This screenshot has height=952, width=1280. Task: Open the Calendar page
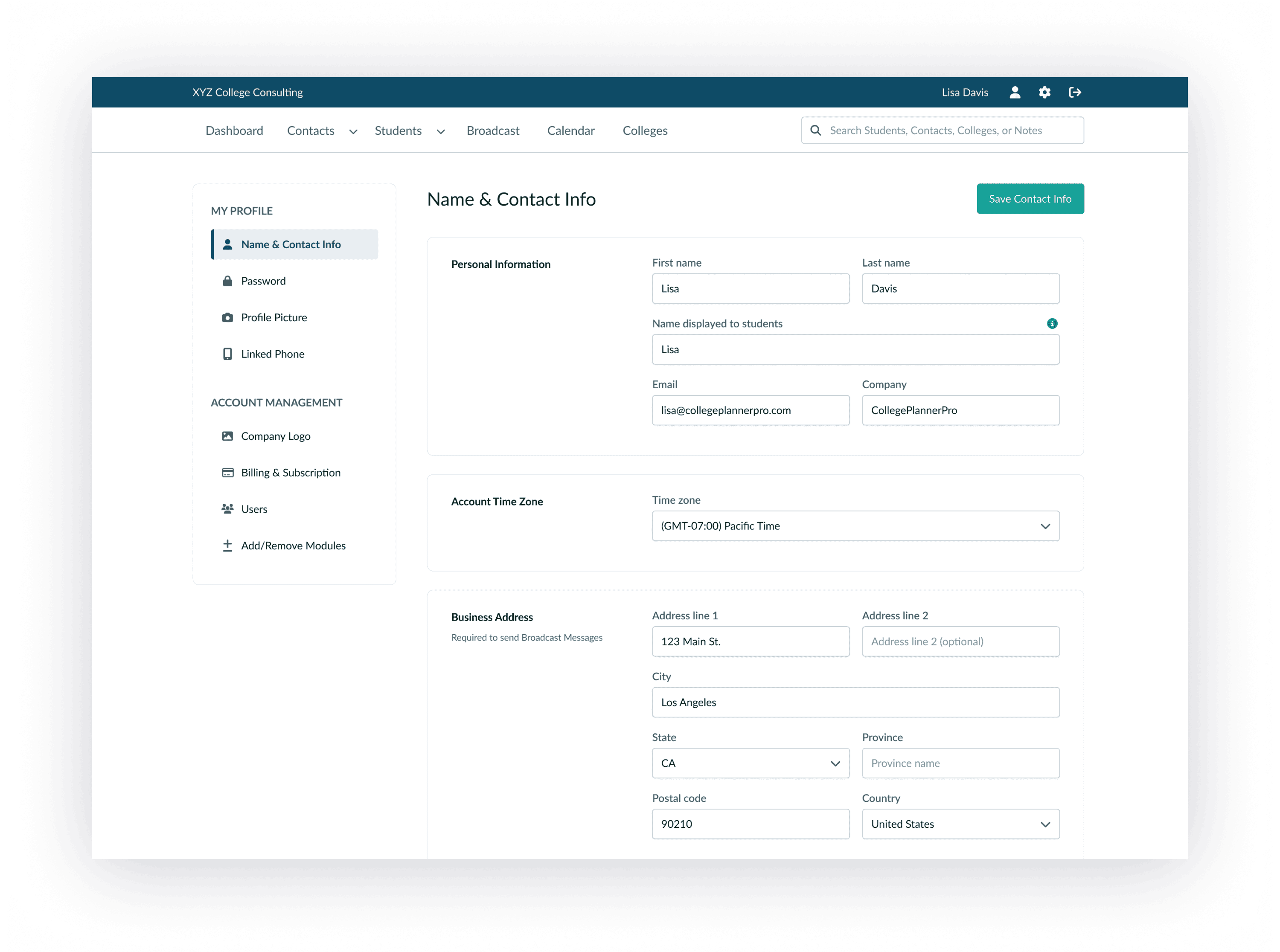click(570, 131)
